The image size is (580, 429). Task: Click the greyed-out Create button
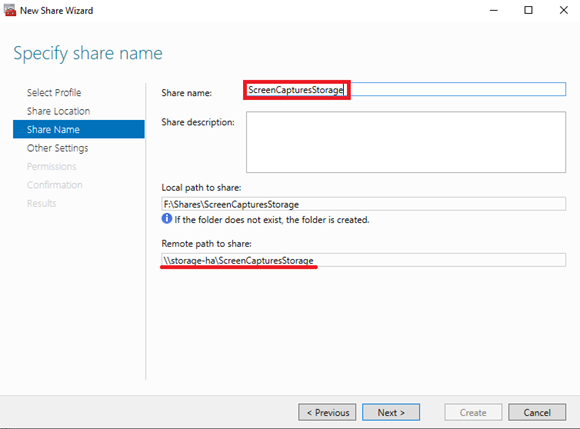coord(473,412)
